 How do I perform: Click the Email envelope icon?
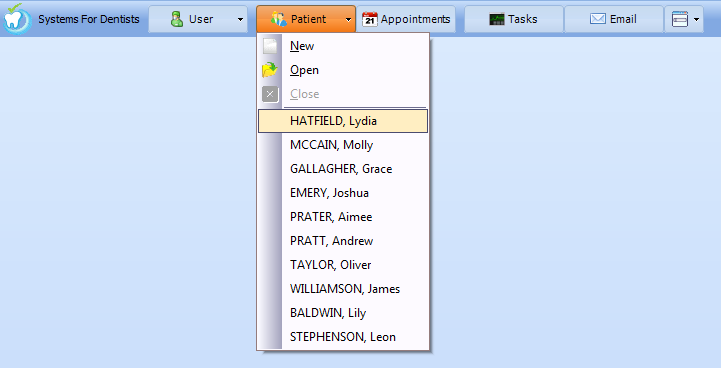(598, 19)
